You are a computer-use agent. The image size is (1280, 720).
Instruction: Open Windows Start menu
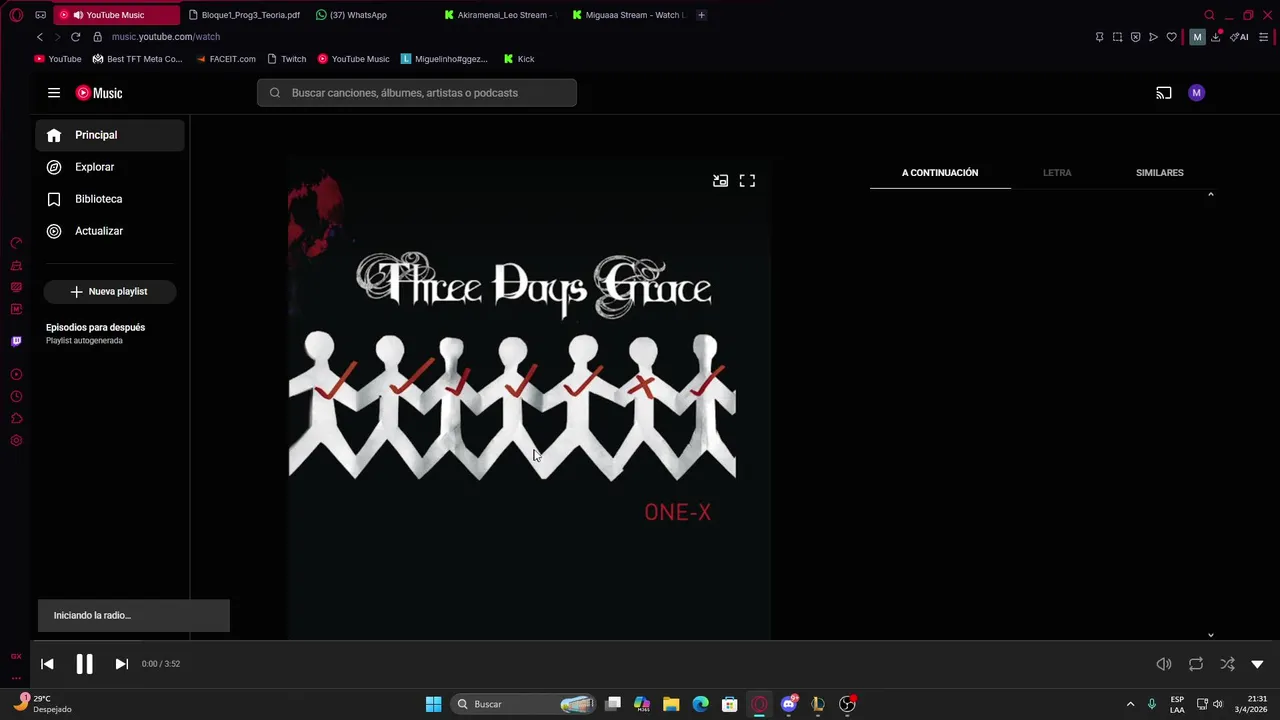433,704
